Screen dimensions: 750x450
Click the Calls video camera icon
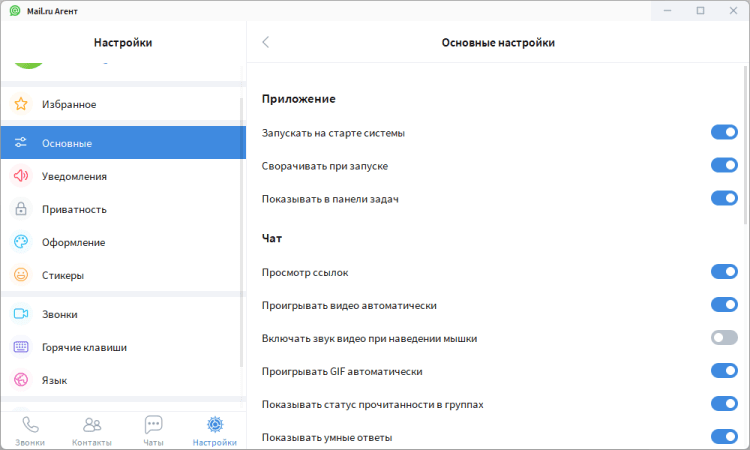pyautogui.click(x=21, y=314)
